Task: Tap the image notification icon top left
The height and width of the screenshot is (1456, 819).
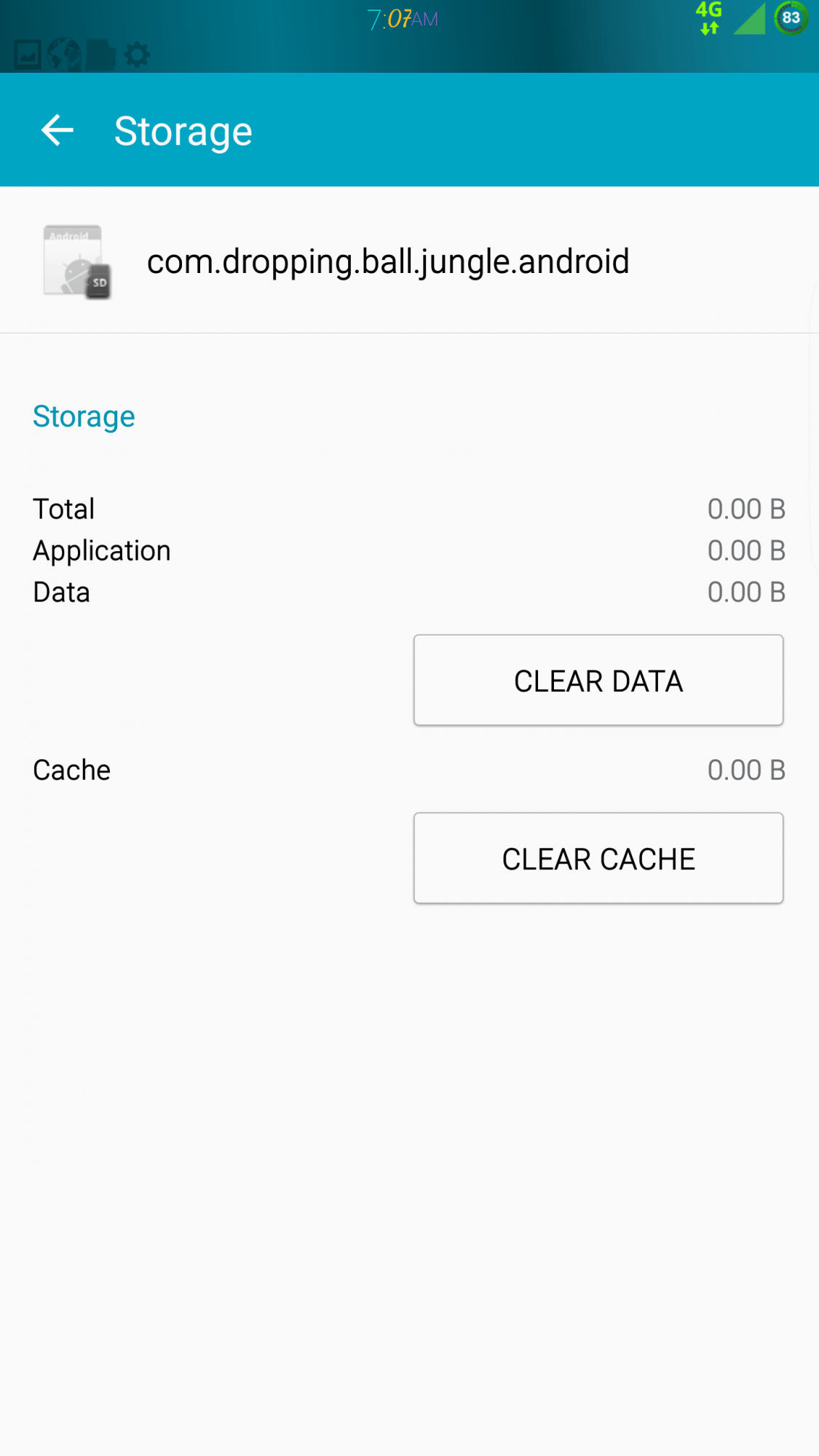Action: 29,55
